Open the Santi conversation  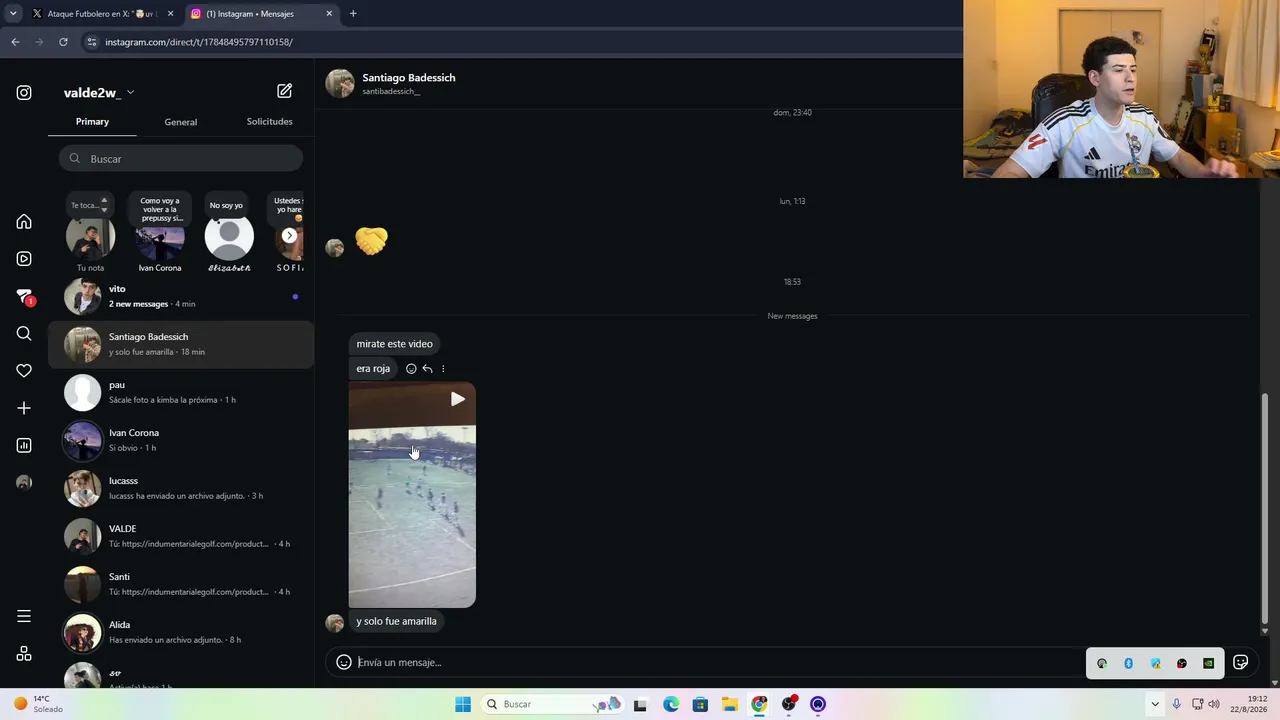pyautogui.click(x=181, y=585)
